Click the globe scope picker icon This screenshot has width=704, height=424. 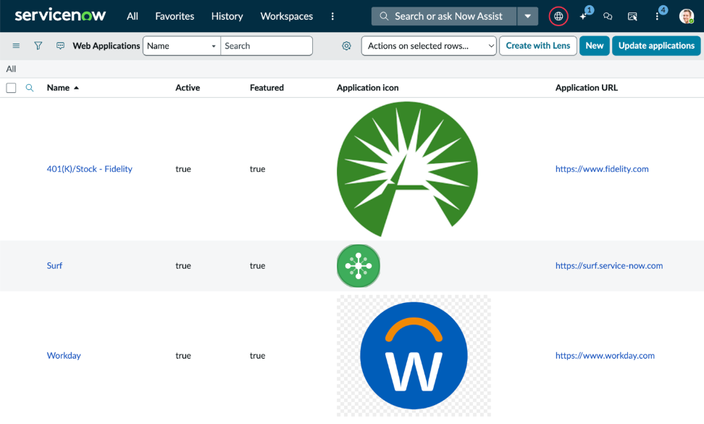(x=558, y=16)
